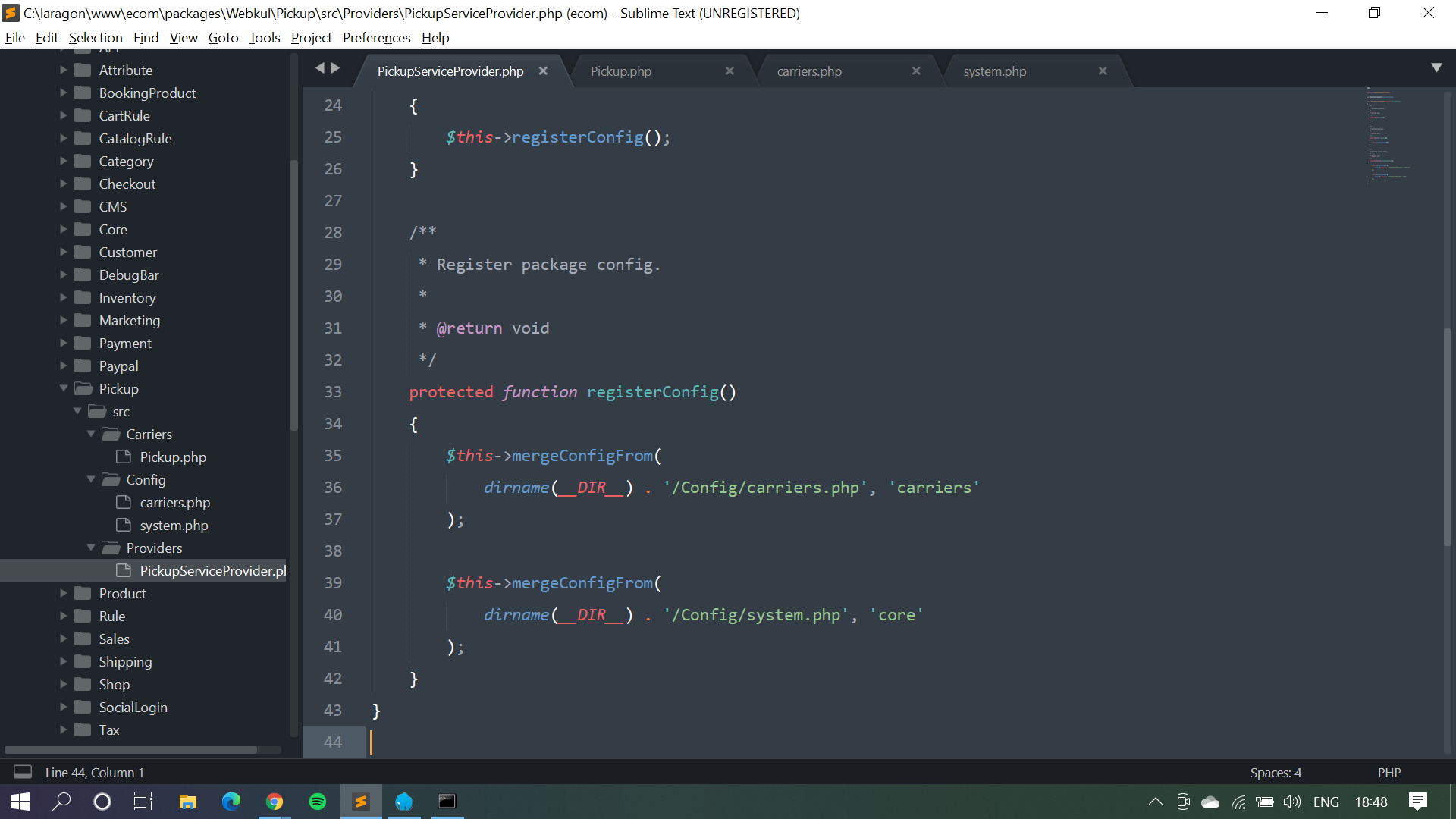Expand the Shipping folder arrow
1456x819 pixels.
click(x=64, y=661)
